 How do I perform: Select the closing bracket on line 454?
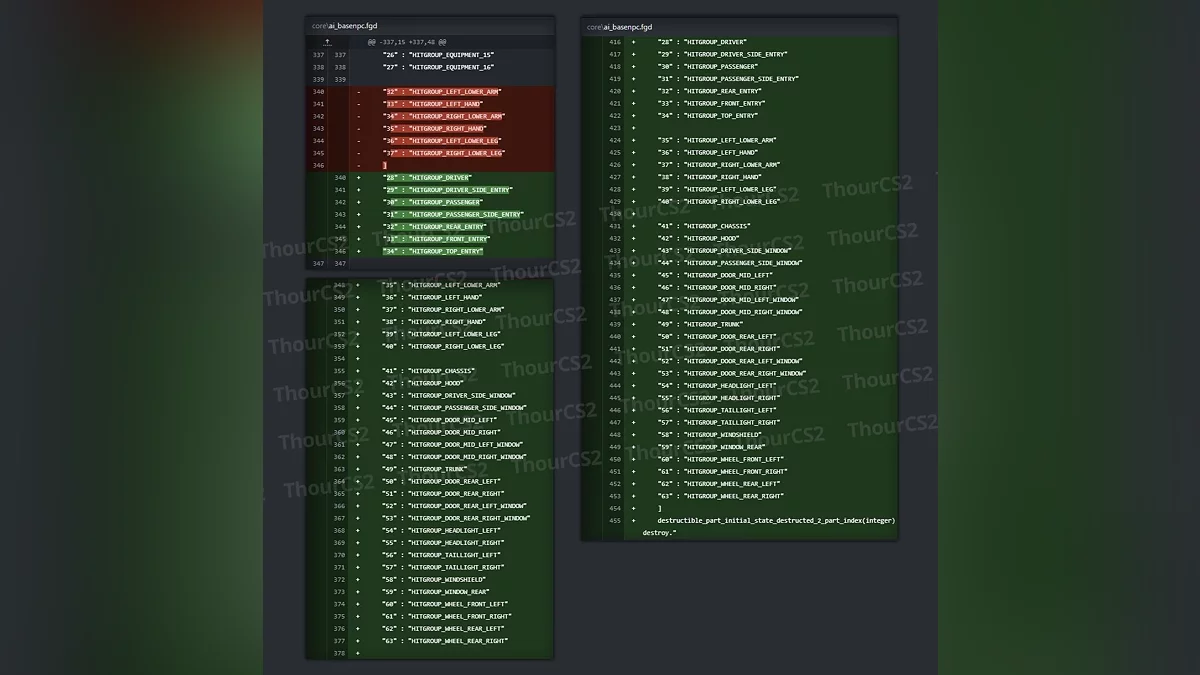tap(659, 508)
